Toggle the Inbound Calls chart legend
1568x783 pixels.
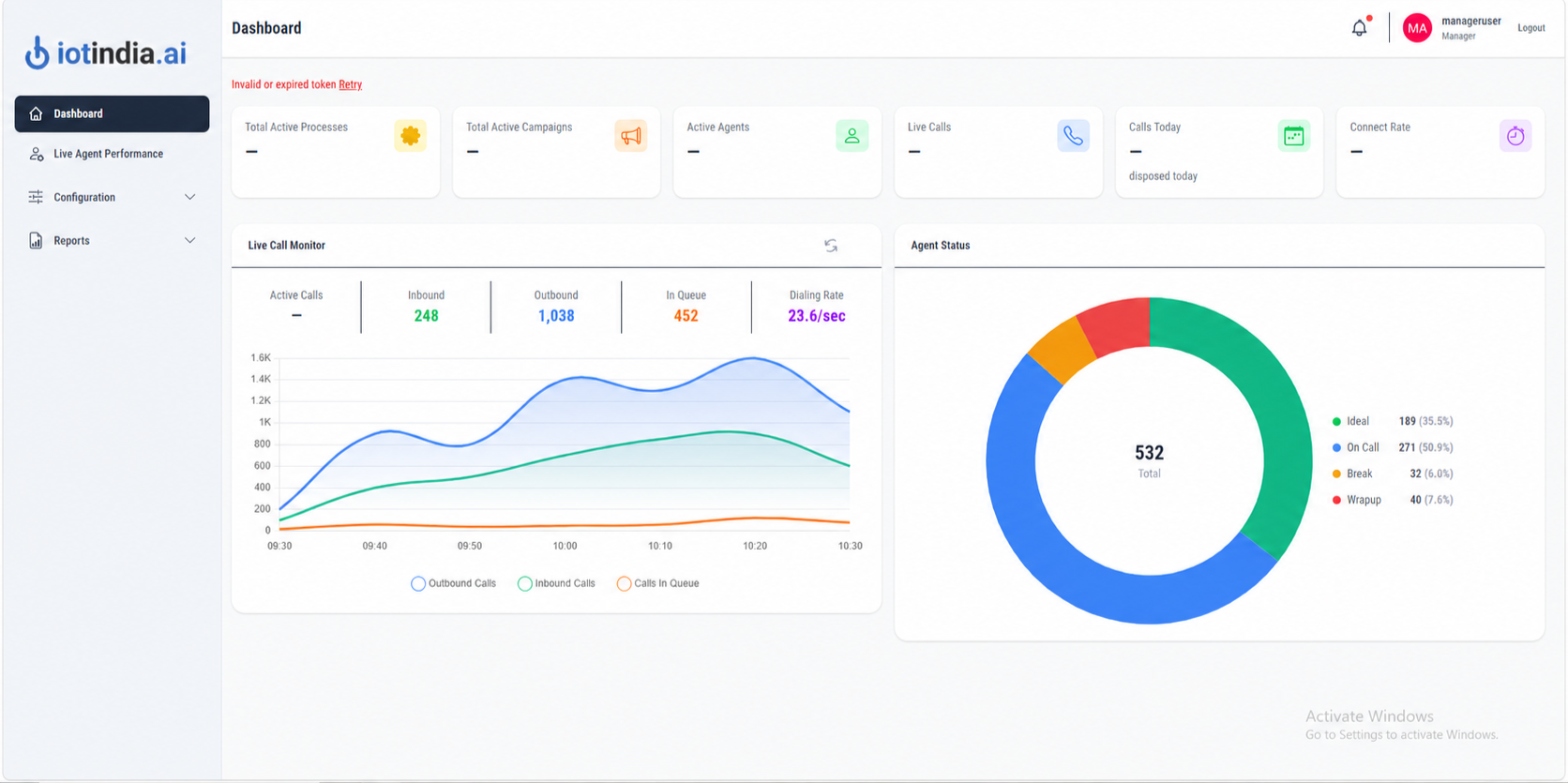click(x=556, y=583)
